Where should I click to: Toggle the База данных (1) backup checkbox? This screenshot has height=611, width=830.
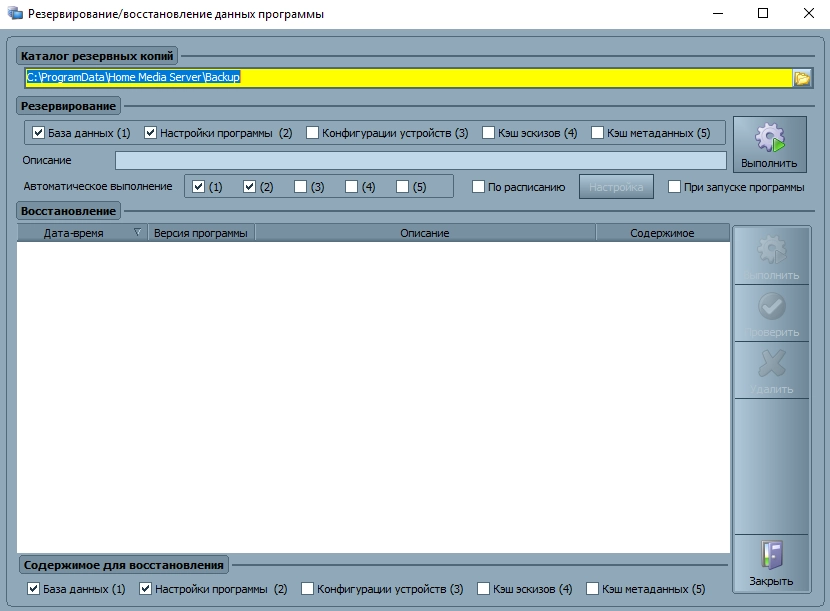pos(39,133)
